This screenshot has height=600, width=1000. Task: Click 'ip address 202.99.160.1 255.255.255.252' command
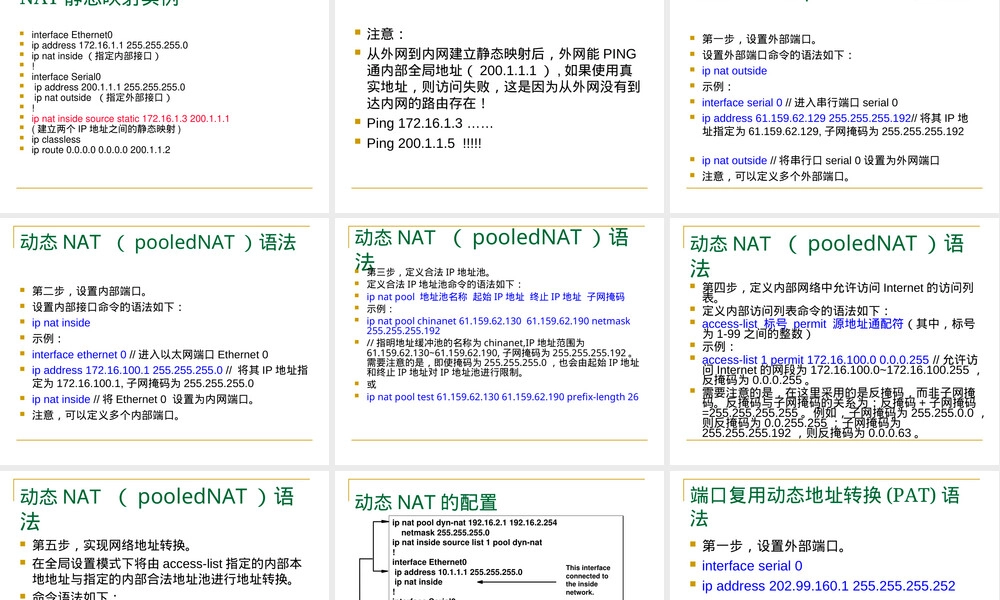[x=829, y=586]
